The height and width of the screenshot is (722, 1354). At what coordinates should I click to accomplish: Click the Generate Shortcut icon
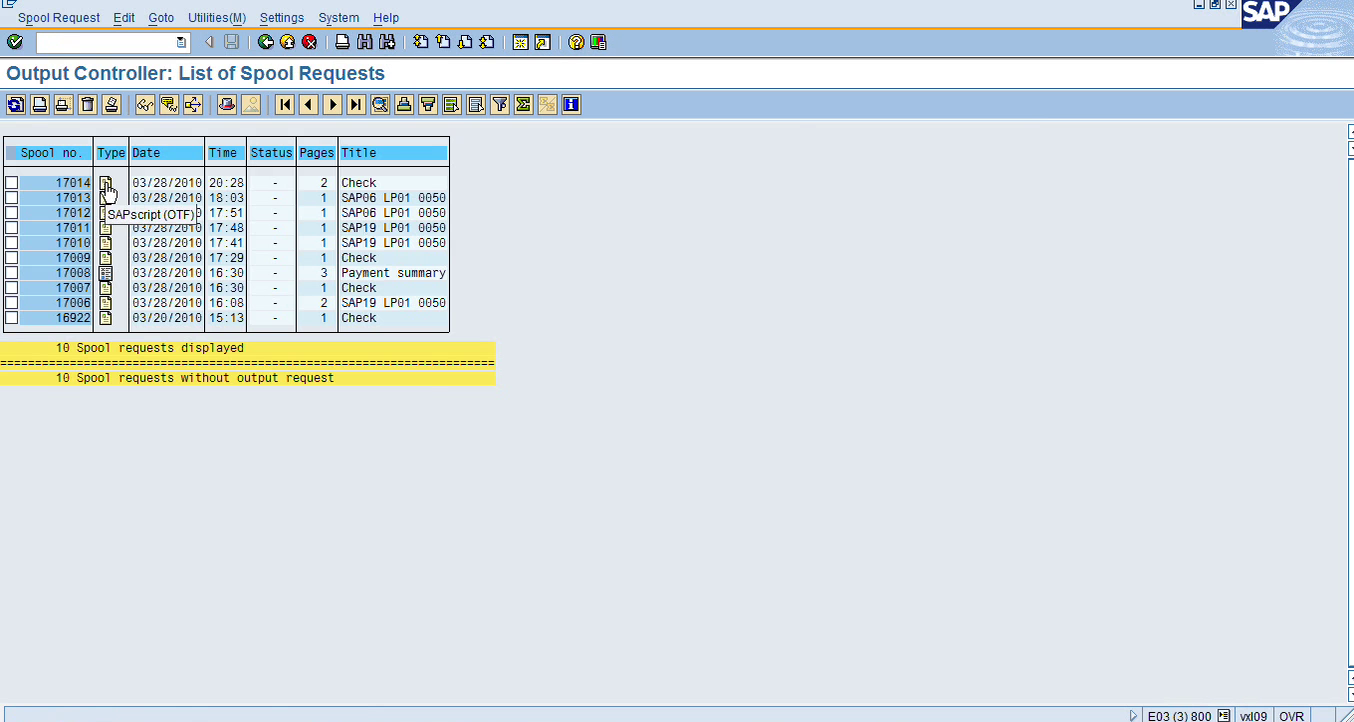542,42
